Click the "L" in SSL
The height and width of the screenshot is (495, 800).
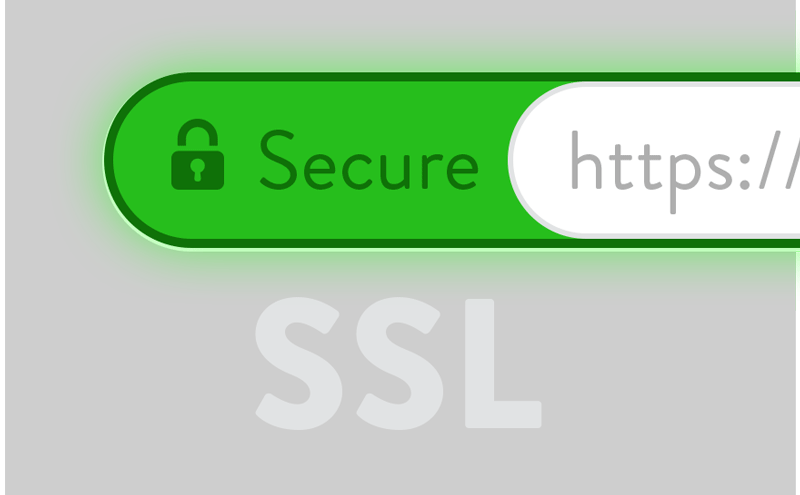point(503,363)
